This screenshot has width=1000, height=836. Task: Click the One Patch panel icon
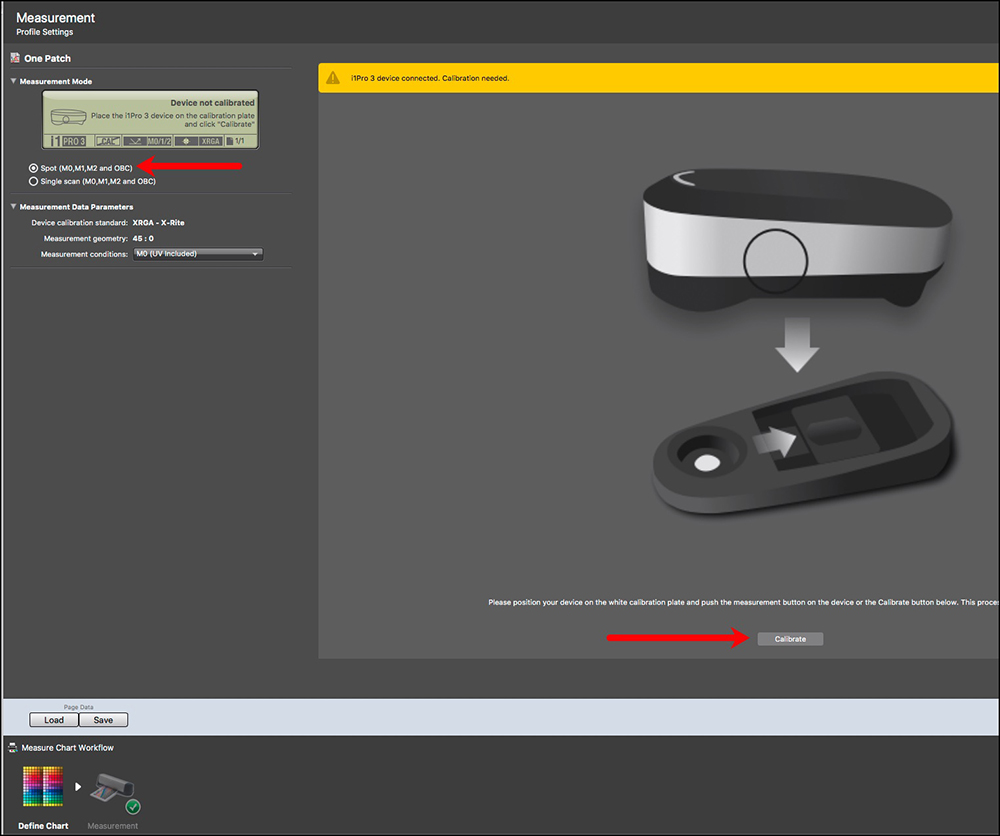click(x=15, y=59)
